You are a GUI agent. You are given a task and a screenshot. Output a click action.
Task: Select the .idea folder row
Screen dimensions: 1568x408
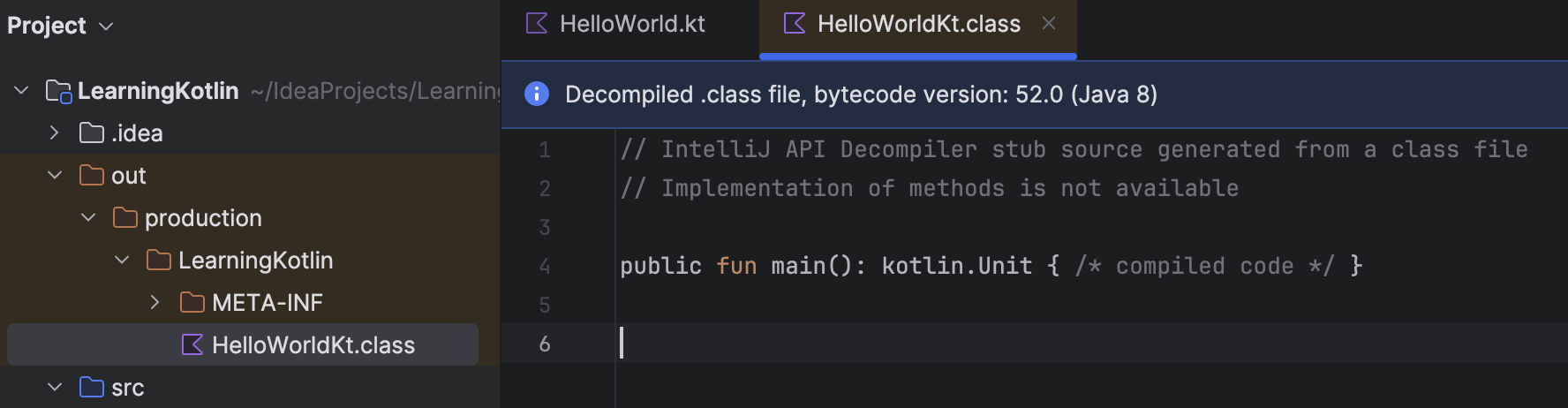coord(250,133)
